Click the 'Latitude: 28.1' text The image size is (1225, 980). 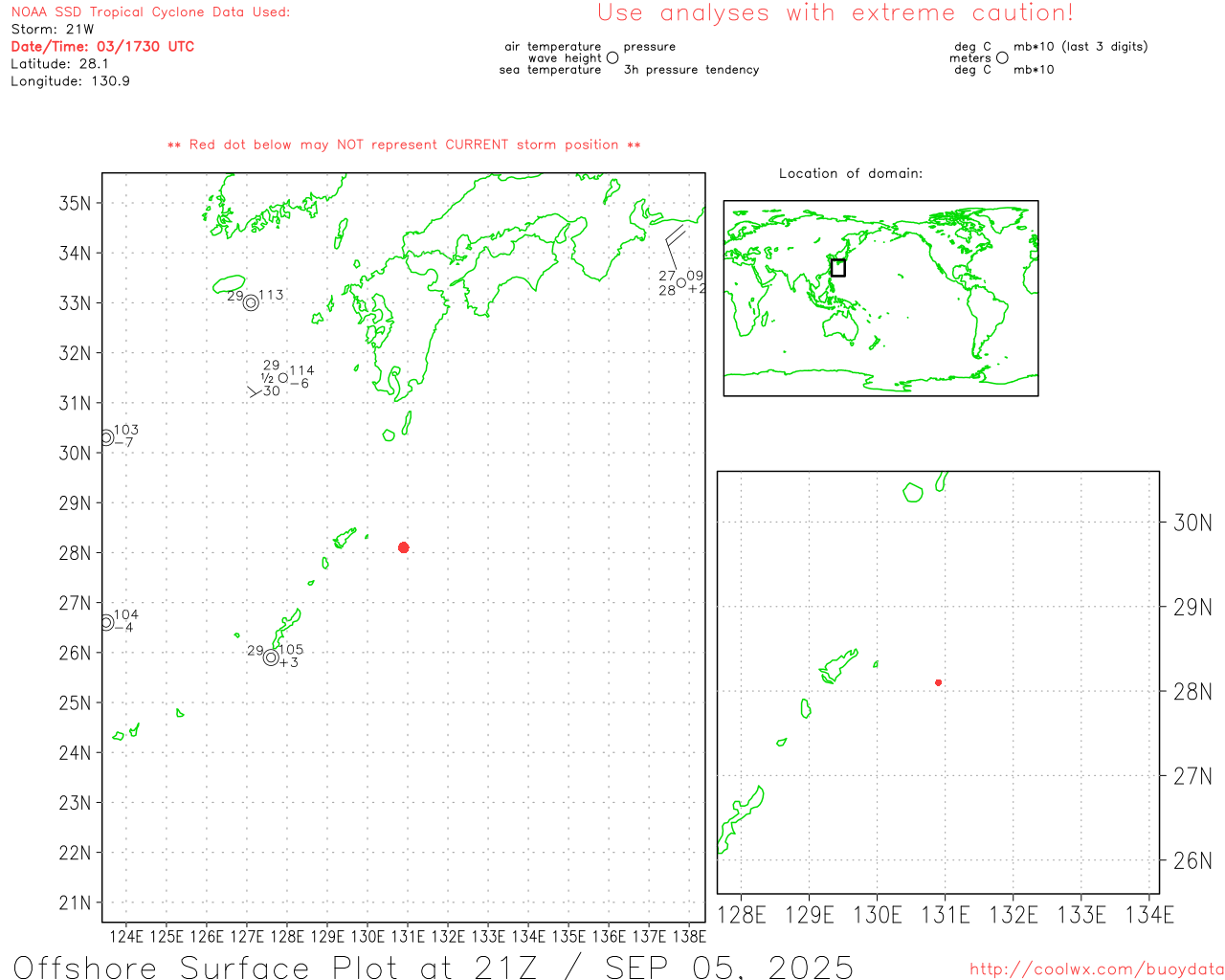(59, 64)
